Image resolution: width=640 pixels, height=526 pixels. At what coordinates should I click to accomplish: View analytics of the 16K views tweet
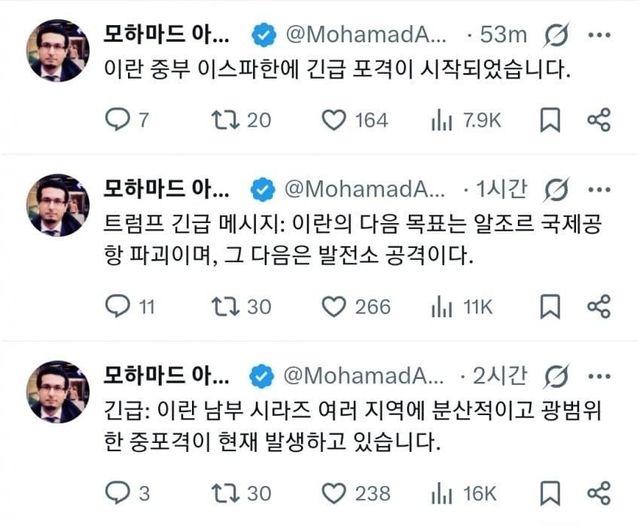point(441,492)
